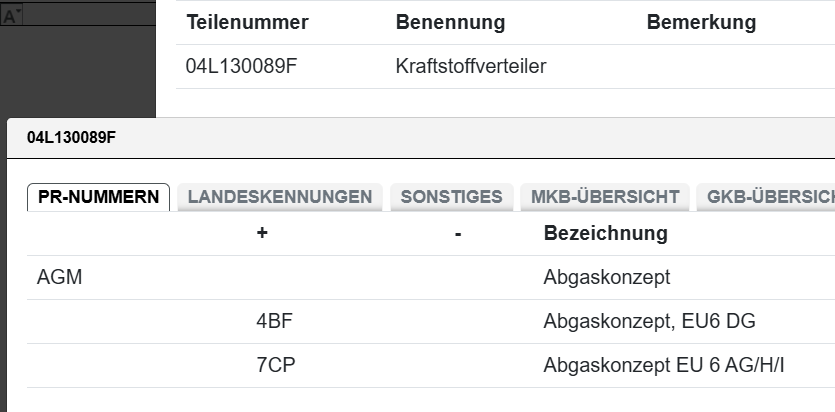Open the font size 'A' dropdown
Image resolution: width=835 pixels, height=412 pixels.
(13, 16)
